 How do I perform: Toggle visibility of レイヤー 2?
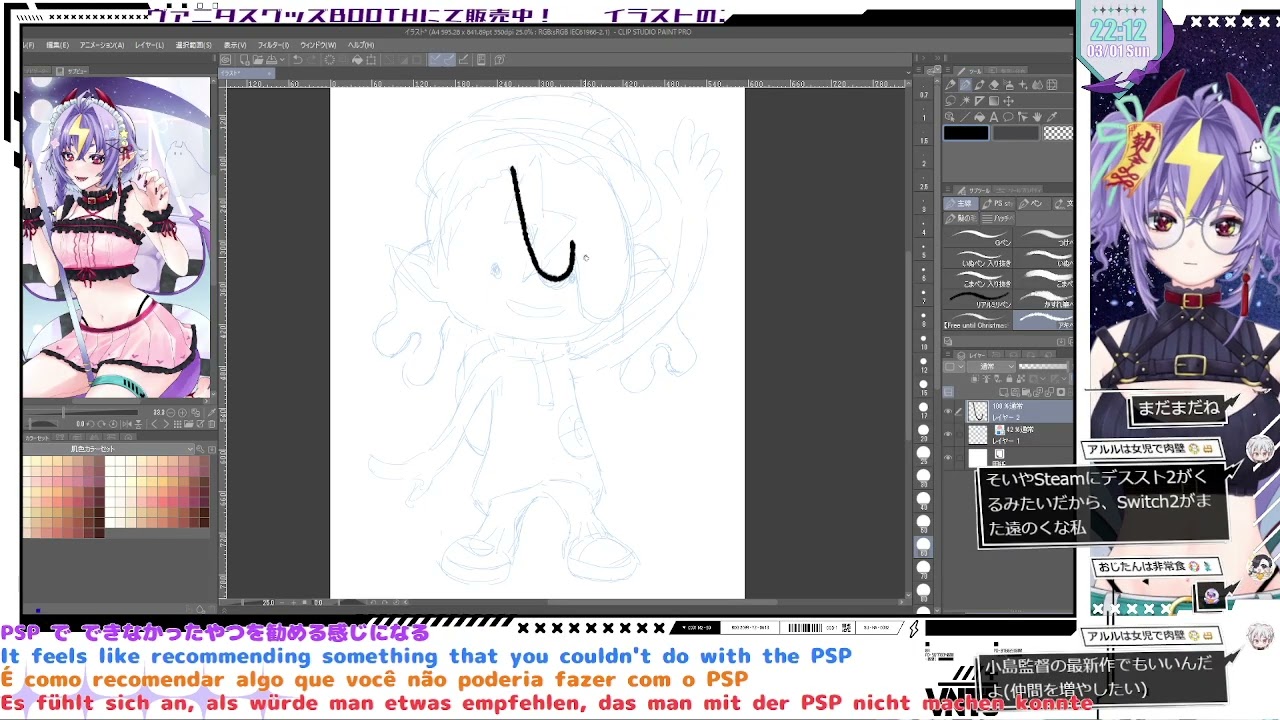click(x=948, y=411)
